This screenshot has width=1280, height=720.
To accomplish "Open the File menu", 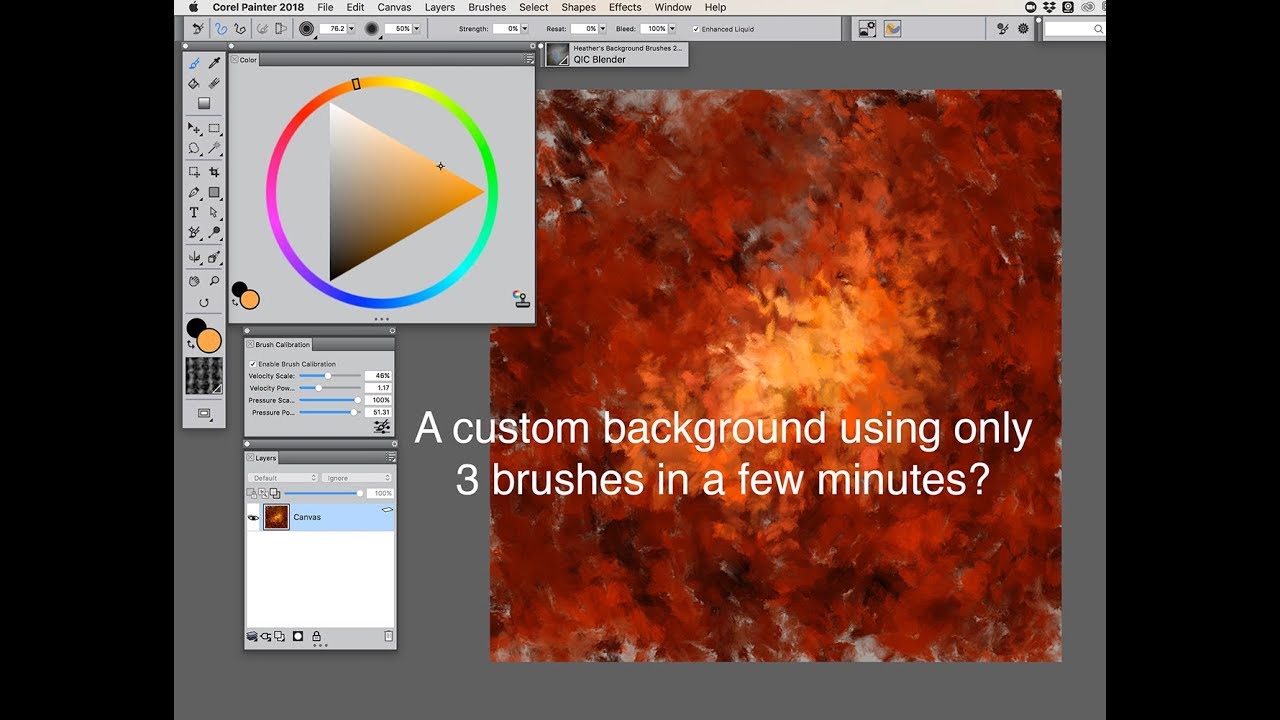I will pos(325,7).
